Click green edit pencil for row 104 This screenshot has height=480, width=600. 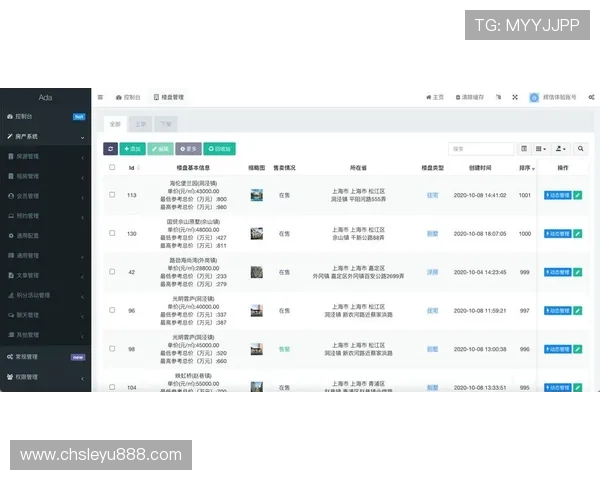578,387
